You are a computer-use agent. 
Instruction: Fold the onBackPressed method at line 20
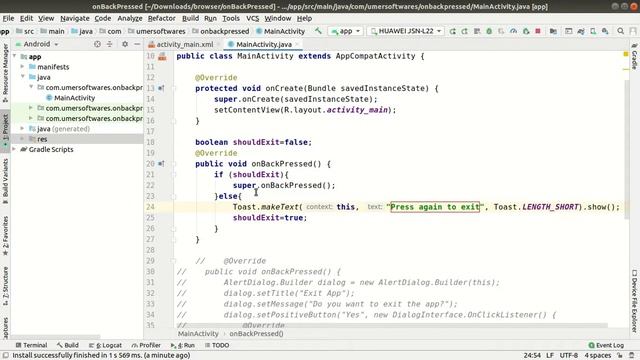point(173,164)
